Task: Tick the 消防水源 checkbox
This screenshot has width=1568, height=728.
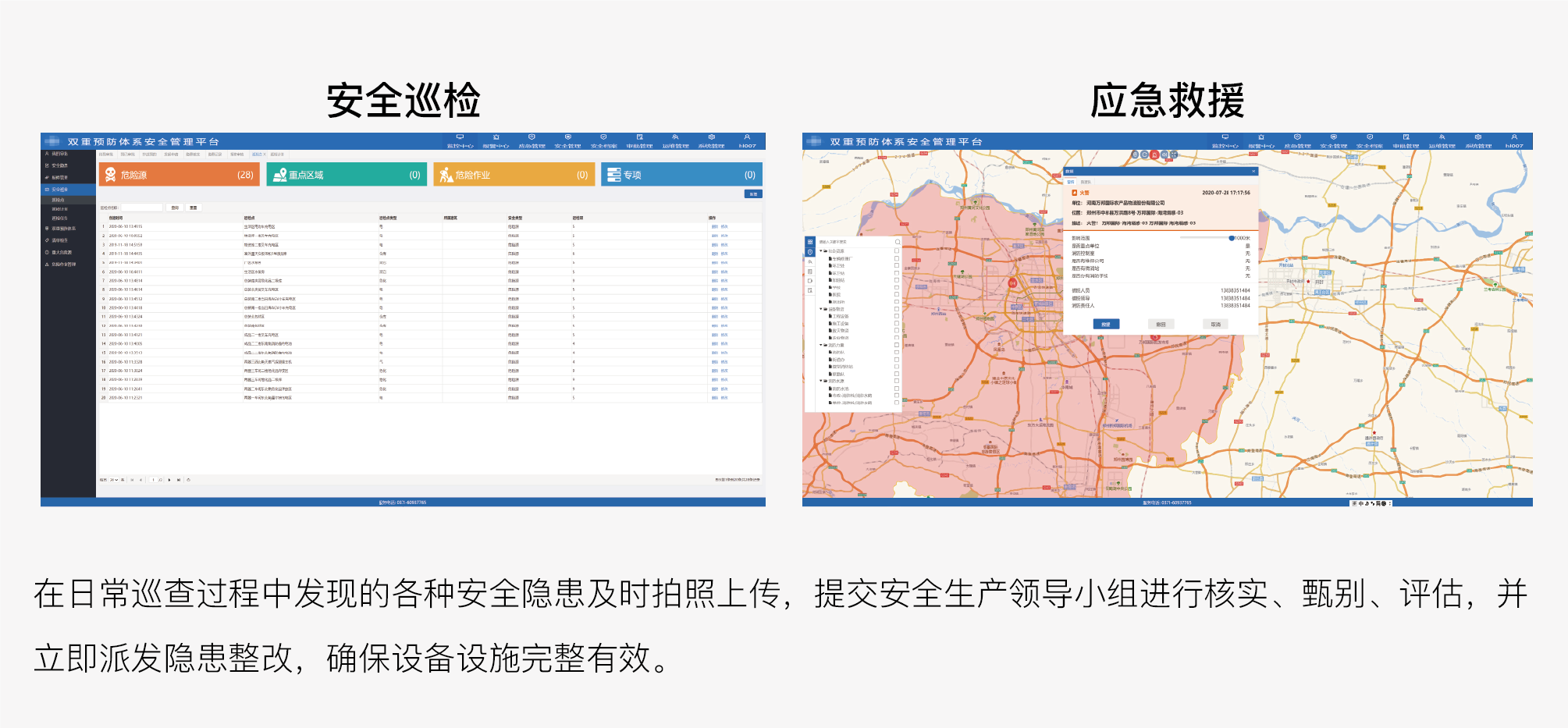Action: click(897, 381)
